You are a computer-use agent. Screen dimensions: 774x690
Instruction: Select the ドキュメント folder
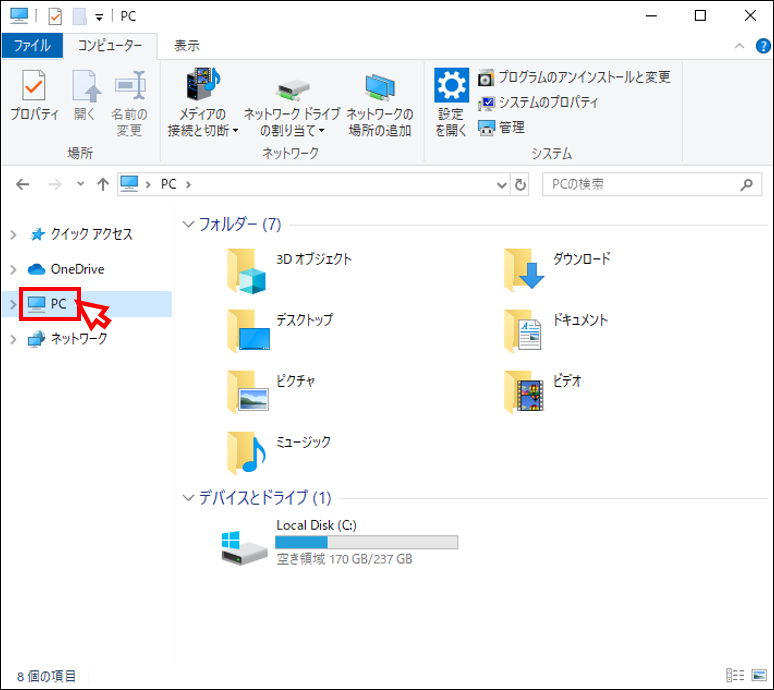[x=556, y=331]
